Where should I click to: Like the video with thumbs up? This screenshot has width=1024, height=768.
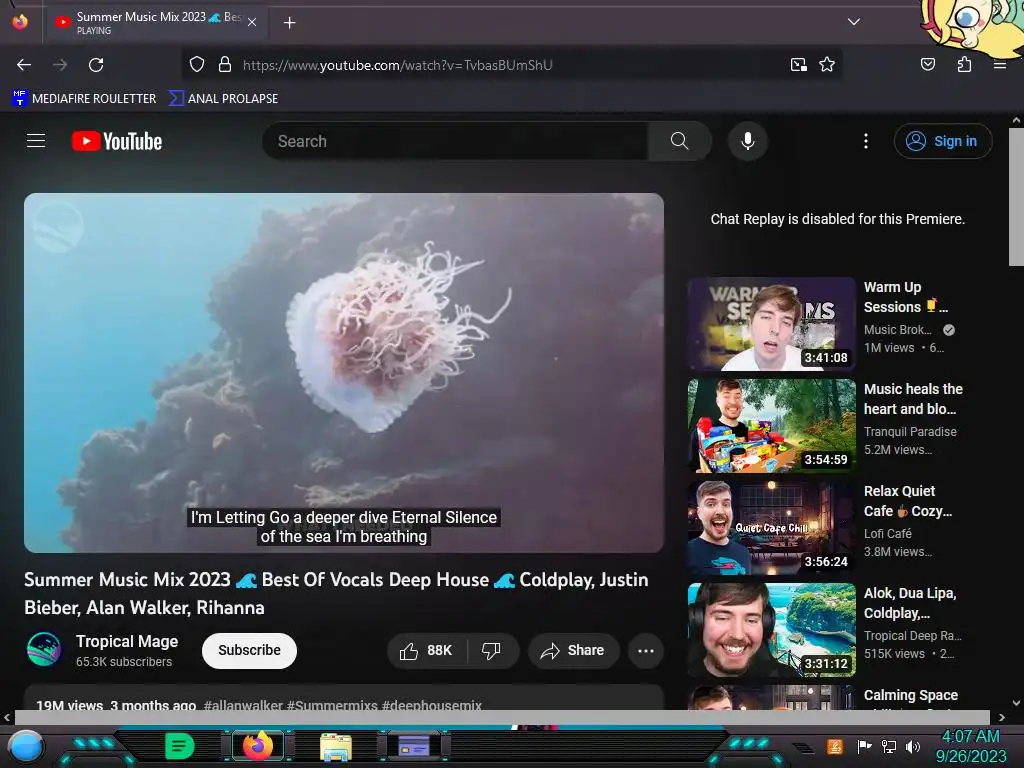(427, 650)
